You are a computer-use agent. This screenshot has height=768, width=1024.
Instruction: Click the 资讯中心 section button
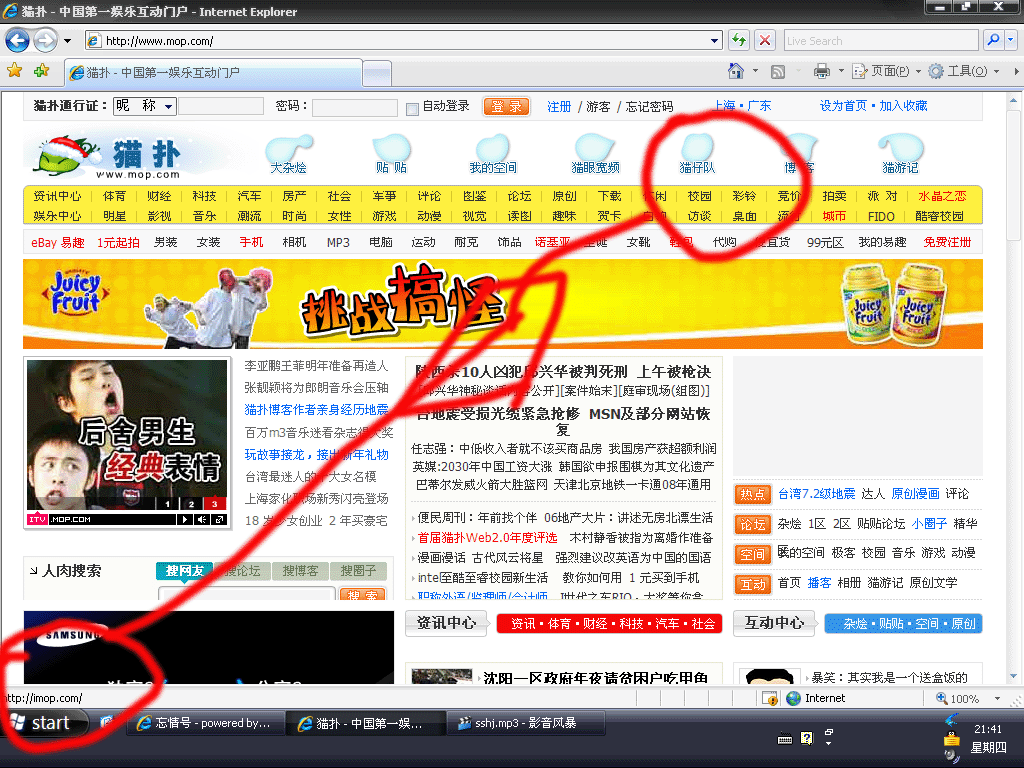click(x=447, y=623)
